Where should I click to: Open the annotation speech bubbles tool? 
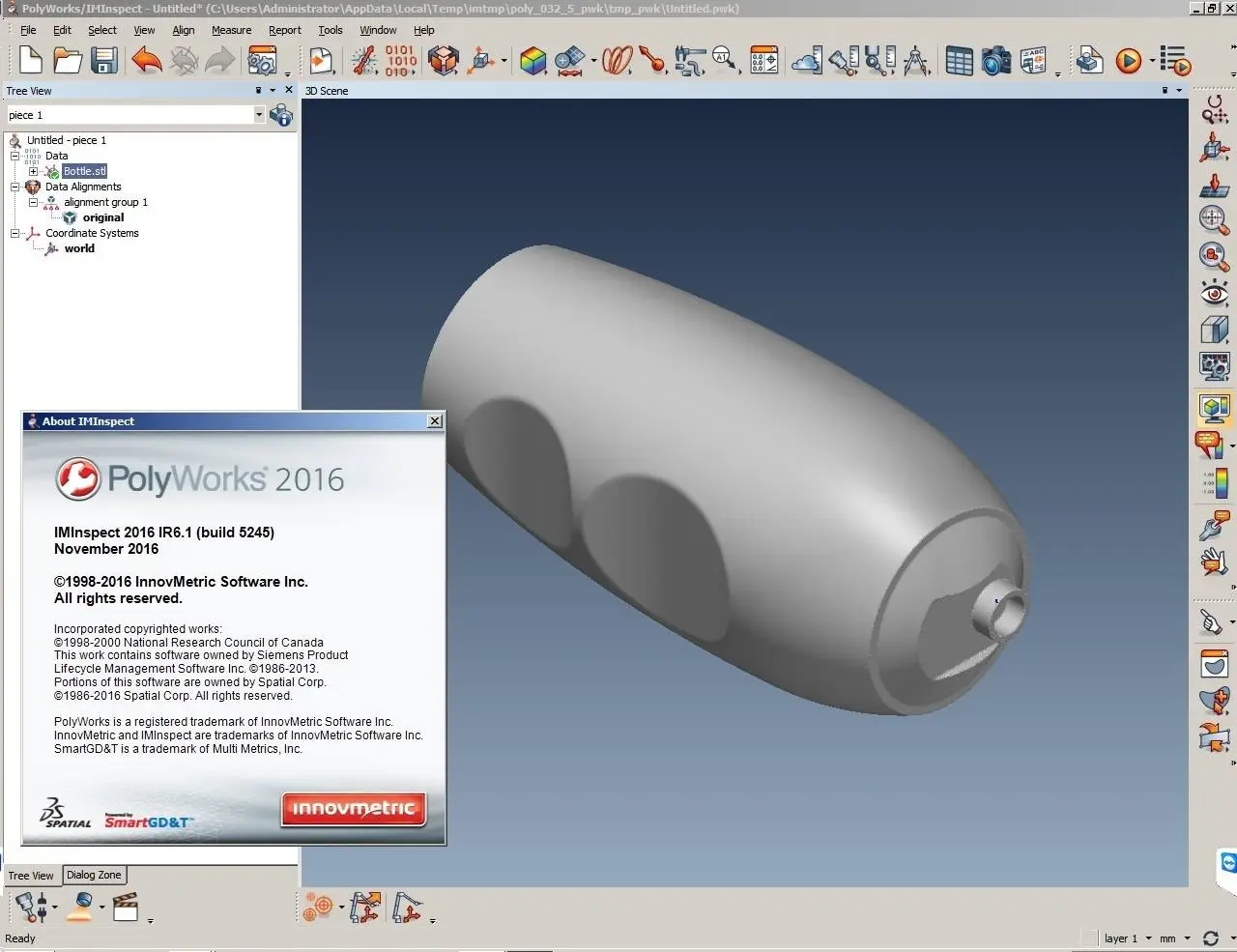point(1210,445)
